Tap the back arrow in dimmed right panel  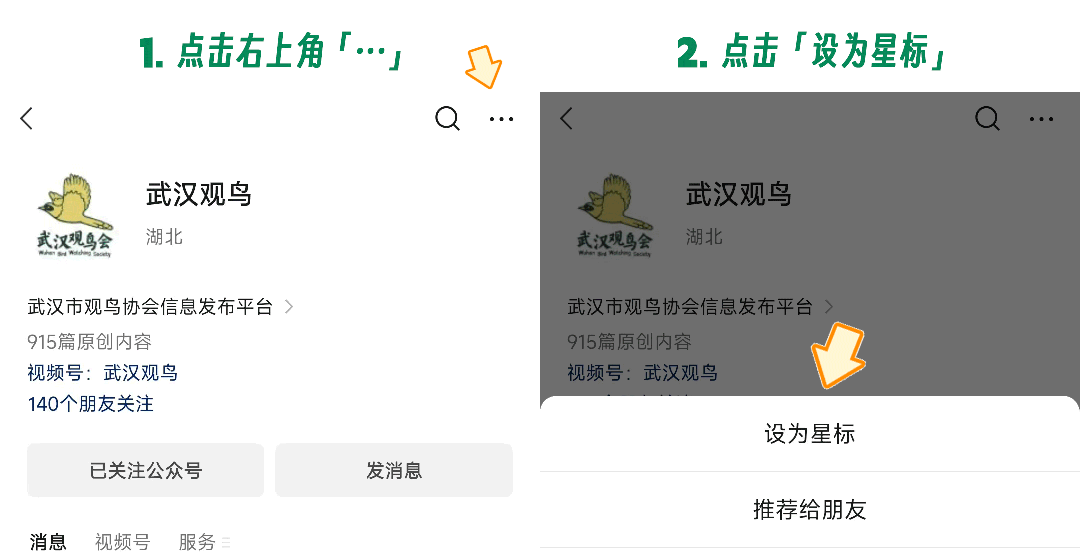[x=566, y=118]
